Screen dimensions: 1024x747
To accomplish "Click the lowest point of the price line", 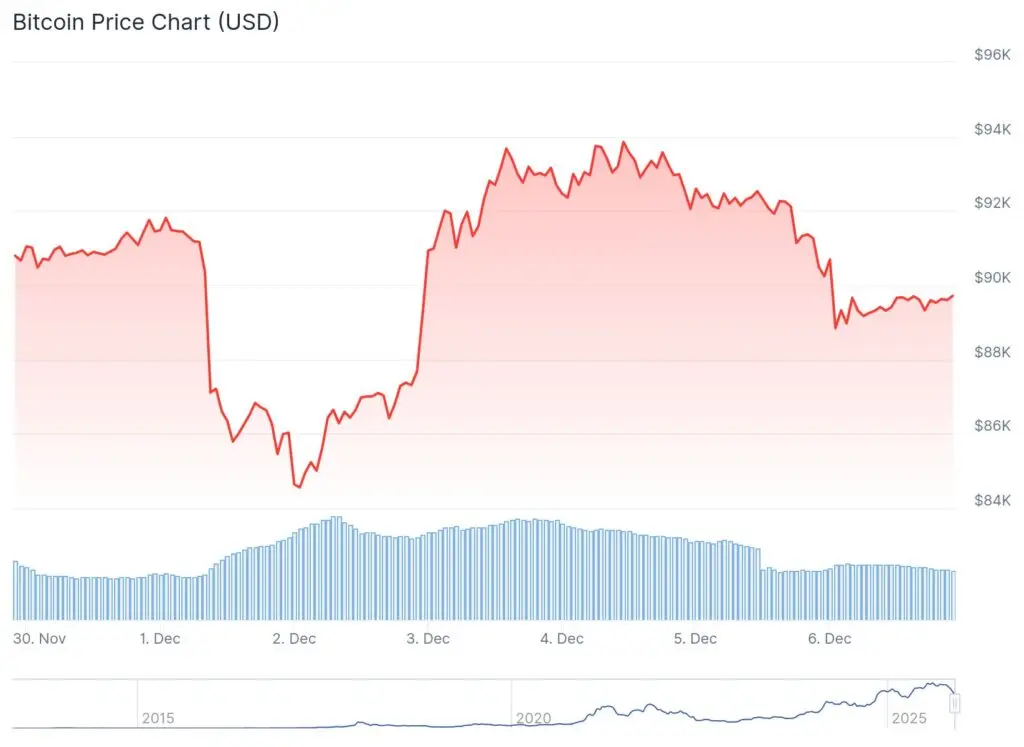I will click(299, 487).
